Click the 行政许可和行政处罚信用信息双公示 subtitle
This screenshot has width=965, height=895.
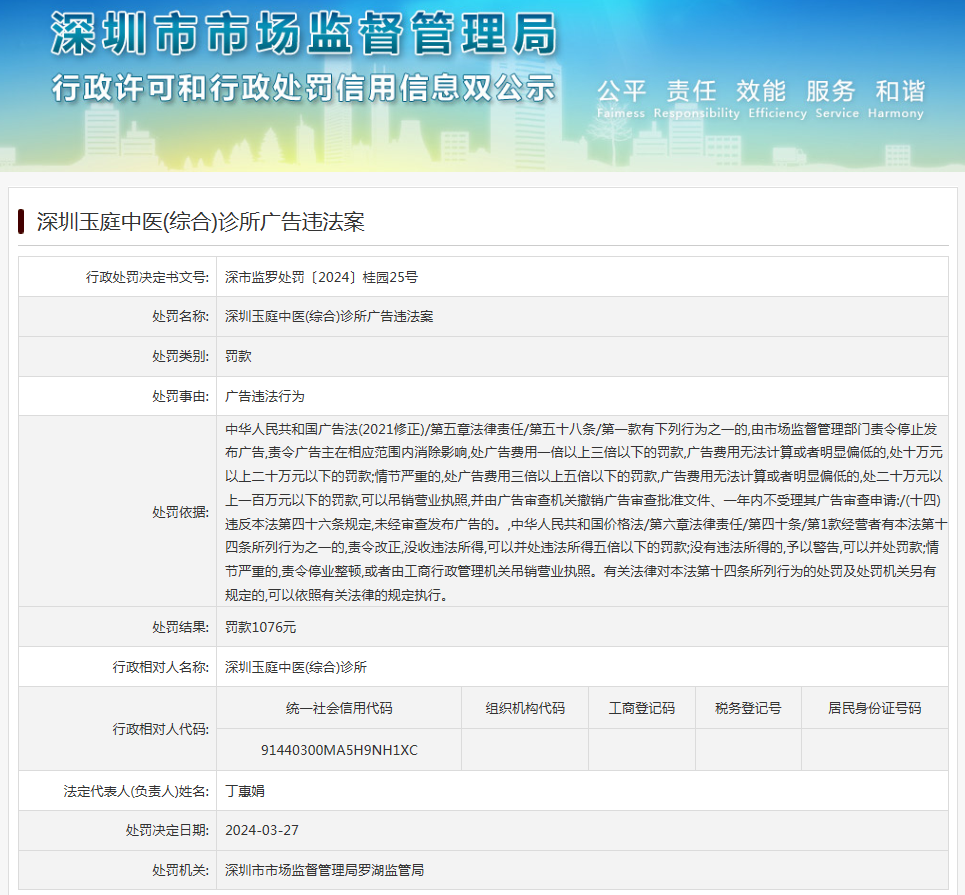pyautogui.click(x=303, y=87)
